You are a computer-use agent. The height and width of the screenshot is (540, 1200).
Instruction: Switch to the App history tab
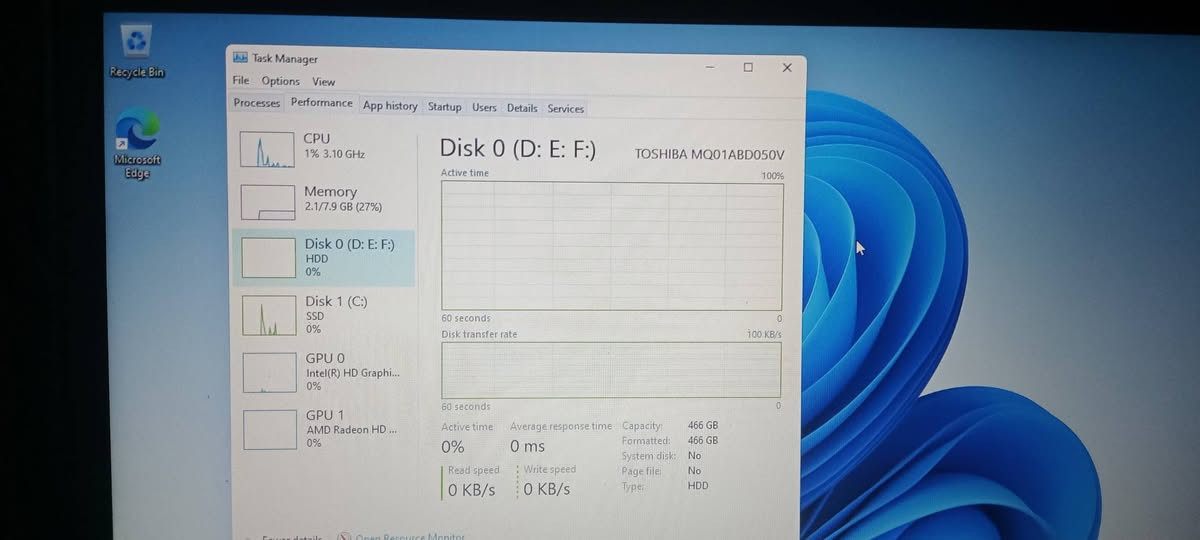tap(390, 106)
